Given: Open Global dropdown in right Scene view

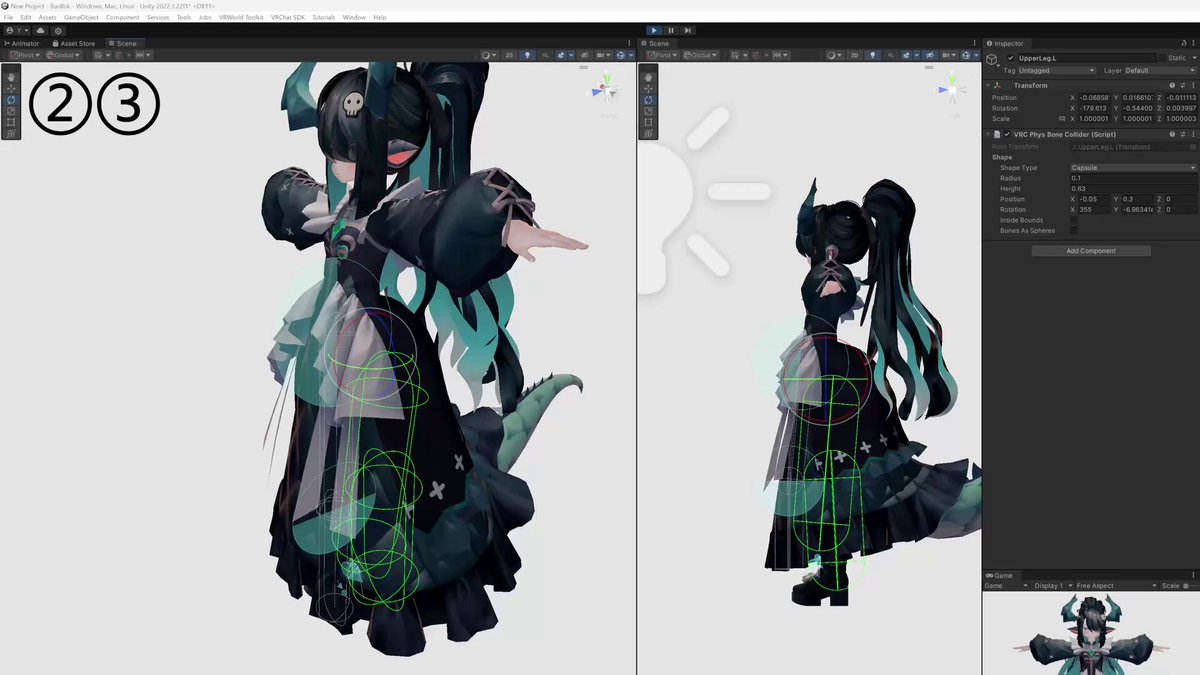Looking at the screenshot, I should point(701,55).
